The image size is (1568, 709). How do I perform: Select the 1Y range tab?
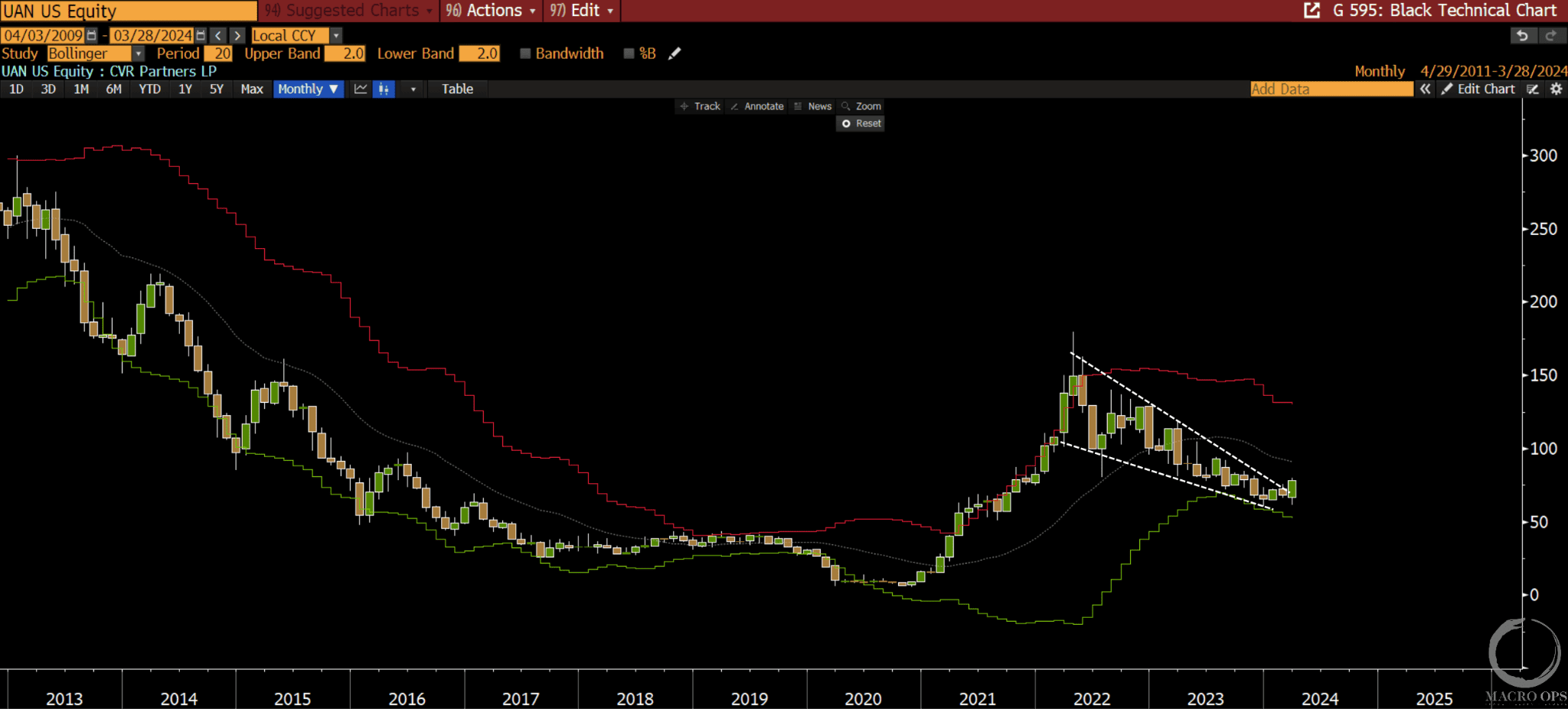tap(185, 89)
